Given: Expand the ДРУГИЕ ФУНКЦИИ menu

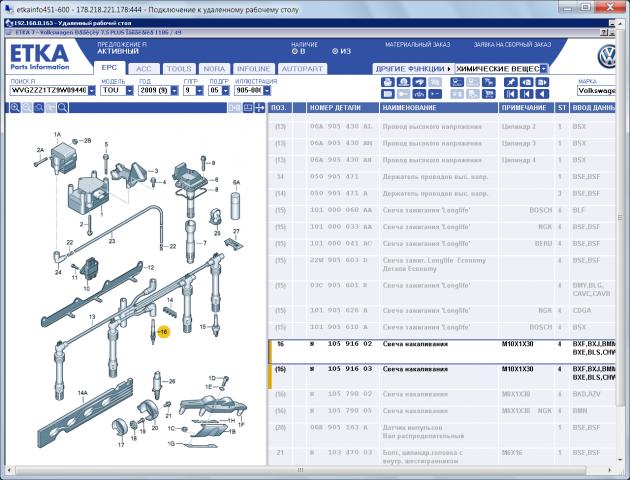Looking at the screenshot, I should [413, 69].
